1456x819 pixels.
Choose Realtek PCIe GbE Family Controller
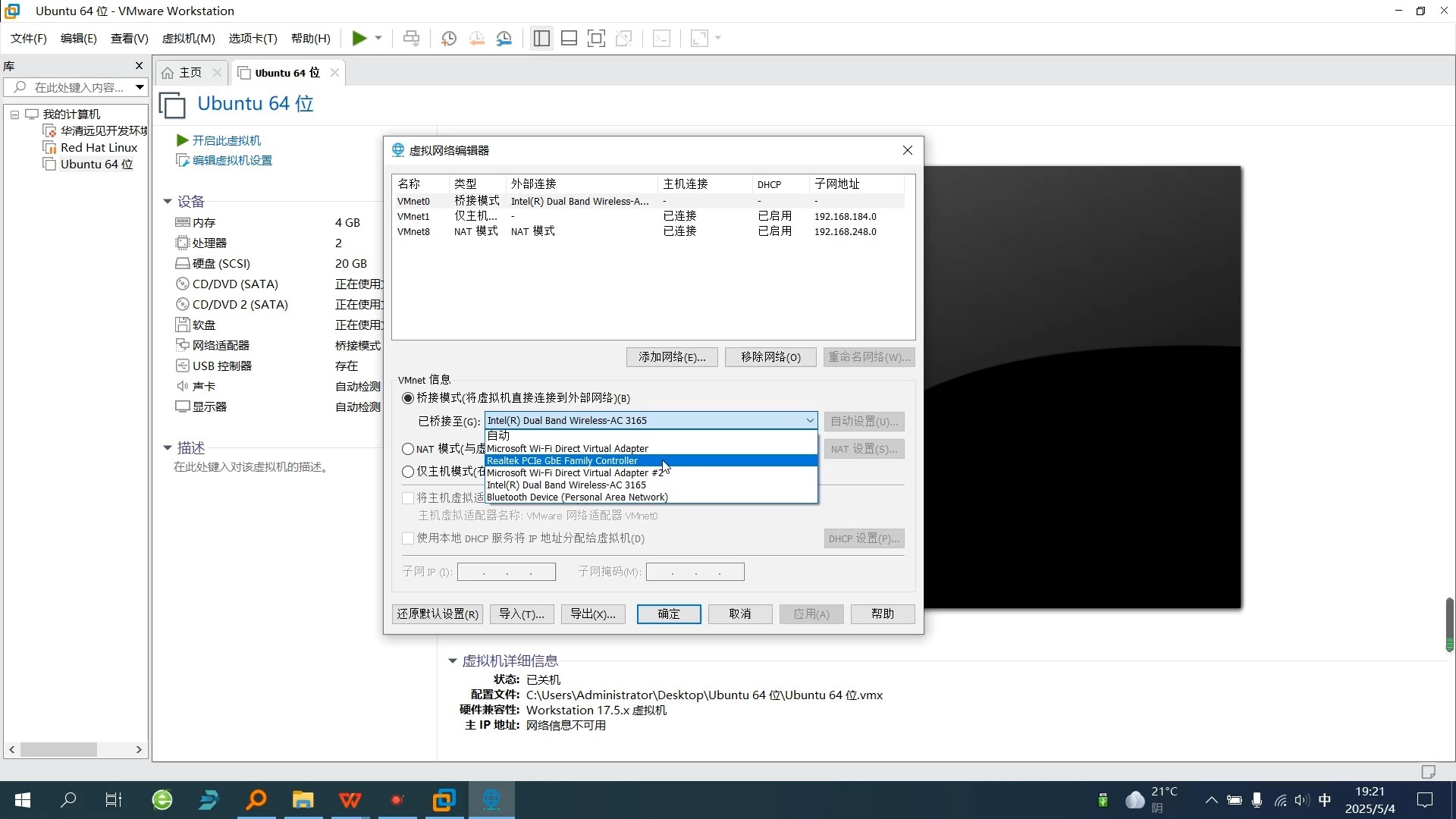pos(651,460)
